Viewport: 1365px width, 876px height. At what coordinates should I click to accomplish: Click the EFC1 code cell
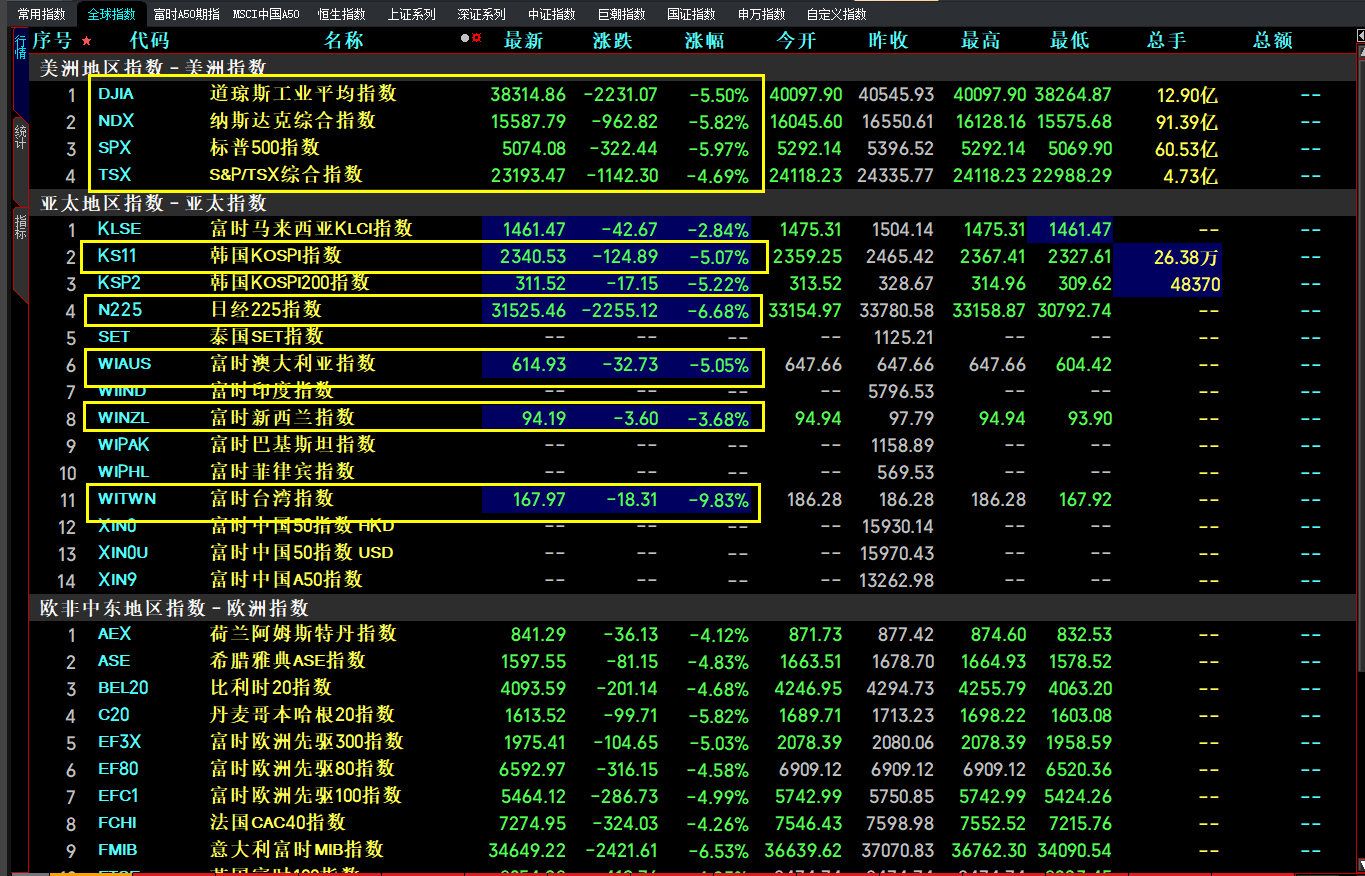[x=118, y=796]
